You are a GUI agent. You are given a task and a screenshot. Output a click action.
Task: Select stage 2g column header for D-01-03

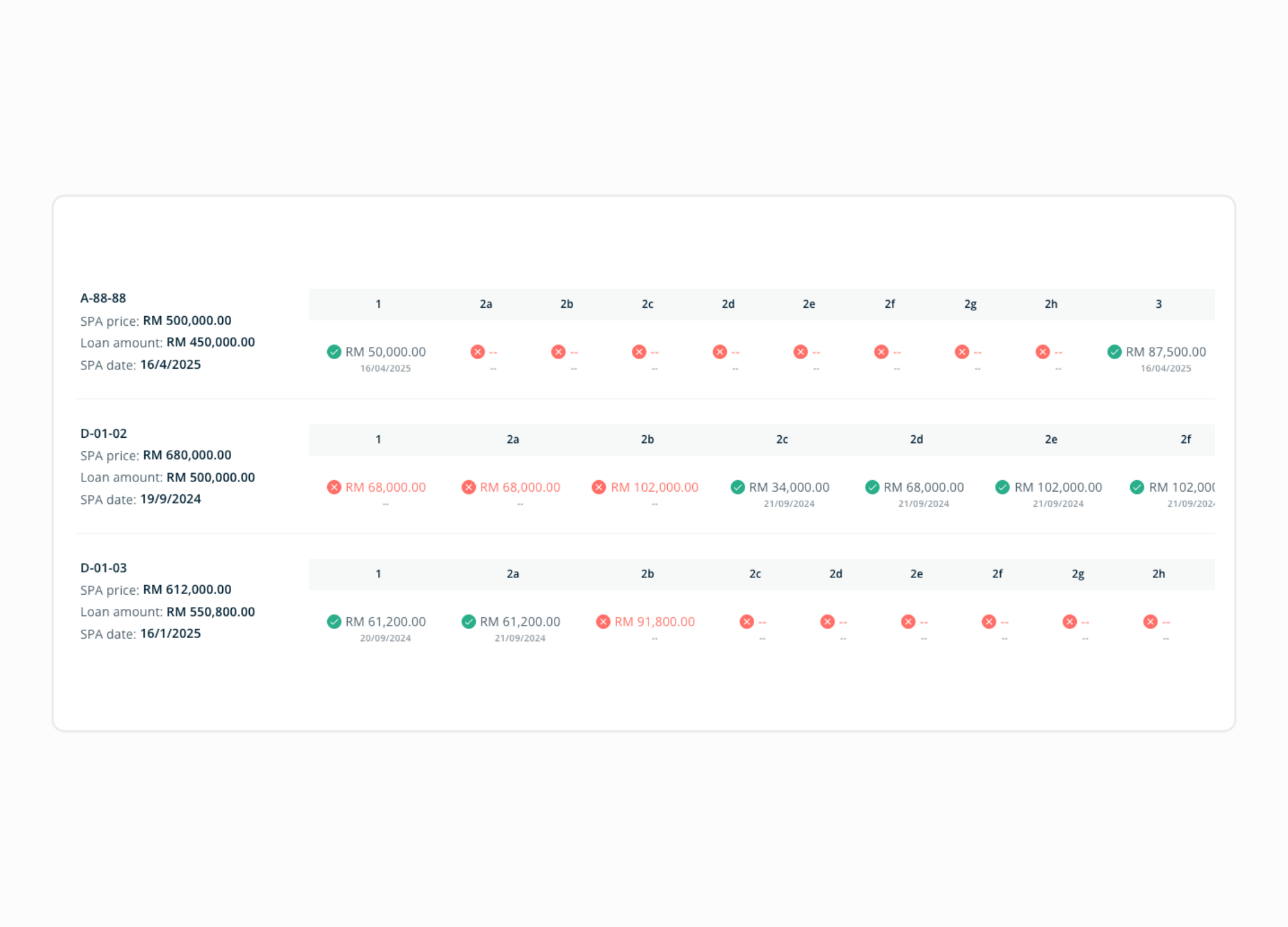(x=1077, y=574)
